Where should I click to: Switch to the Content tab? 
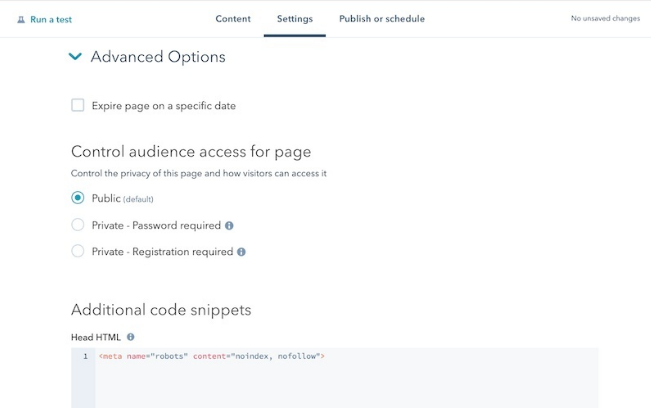[233, 19]
